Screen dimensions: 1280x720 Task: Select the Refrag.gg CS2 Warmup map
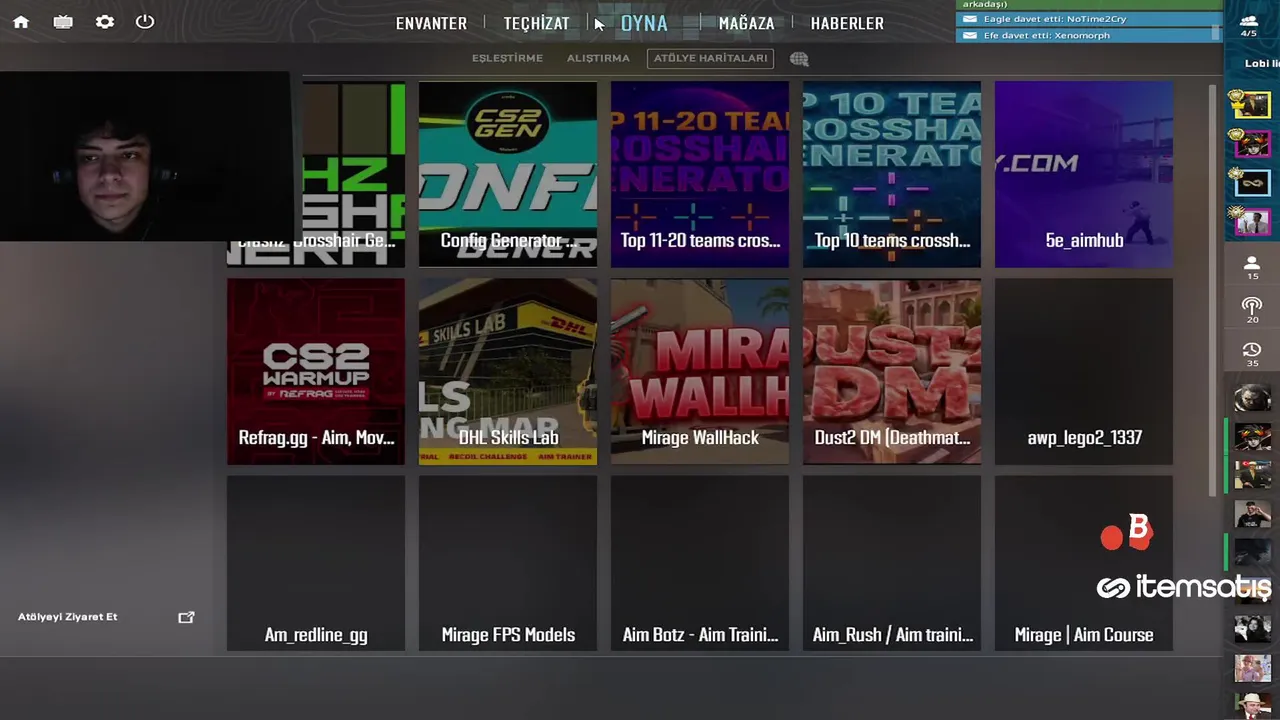[316, 371]
